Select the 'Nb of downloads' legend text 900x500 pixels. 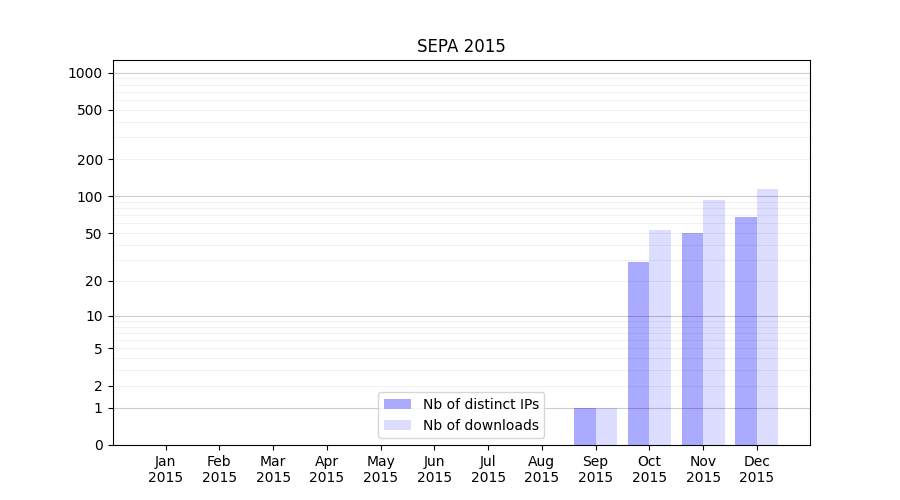point(480,425)
